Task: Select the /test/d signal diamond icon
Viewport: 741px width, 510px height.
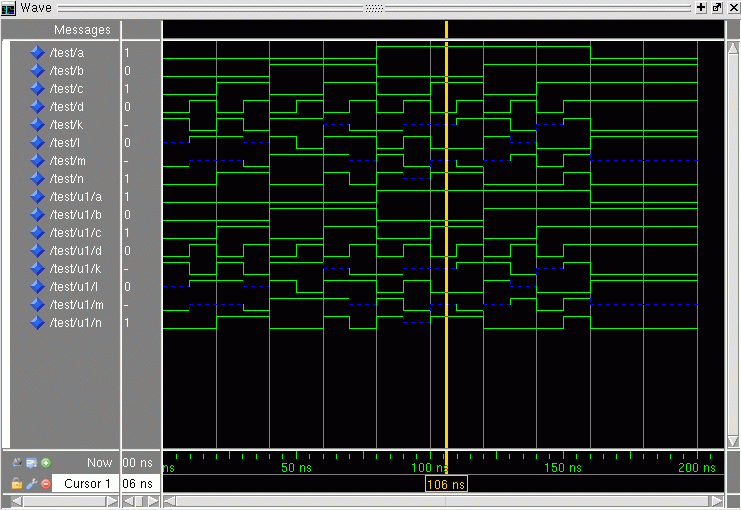Action: tap(37, 106)
